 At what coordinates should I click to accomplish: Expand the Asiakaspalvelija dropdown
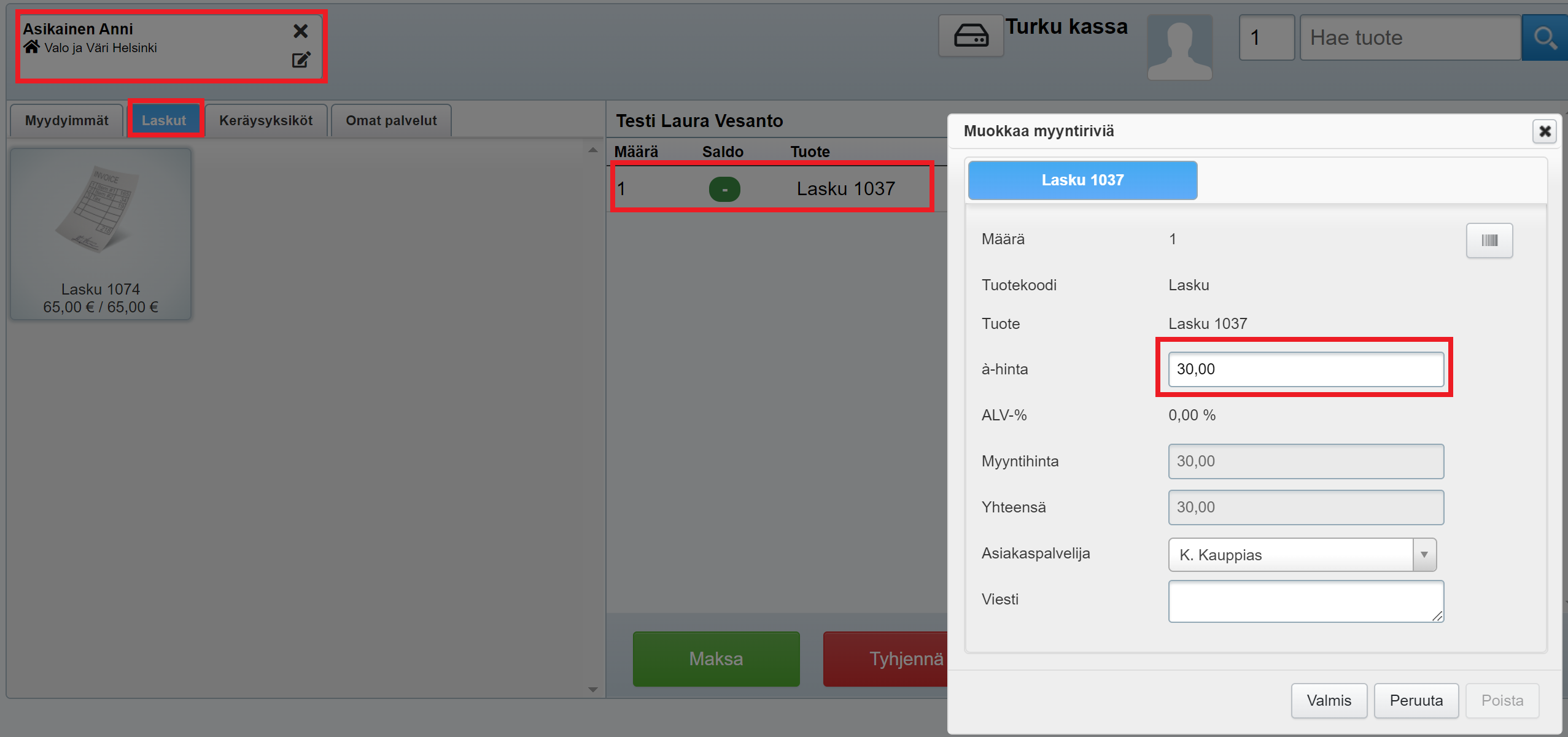point(1424,555)
